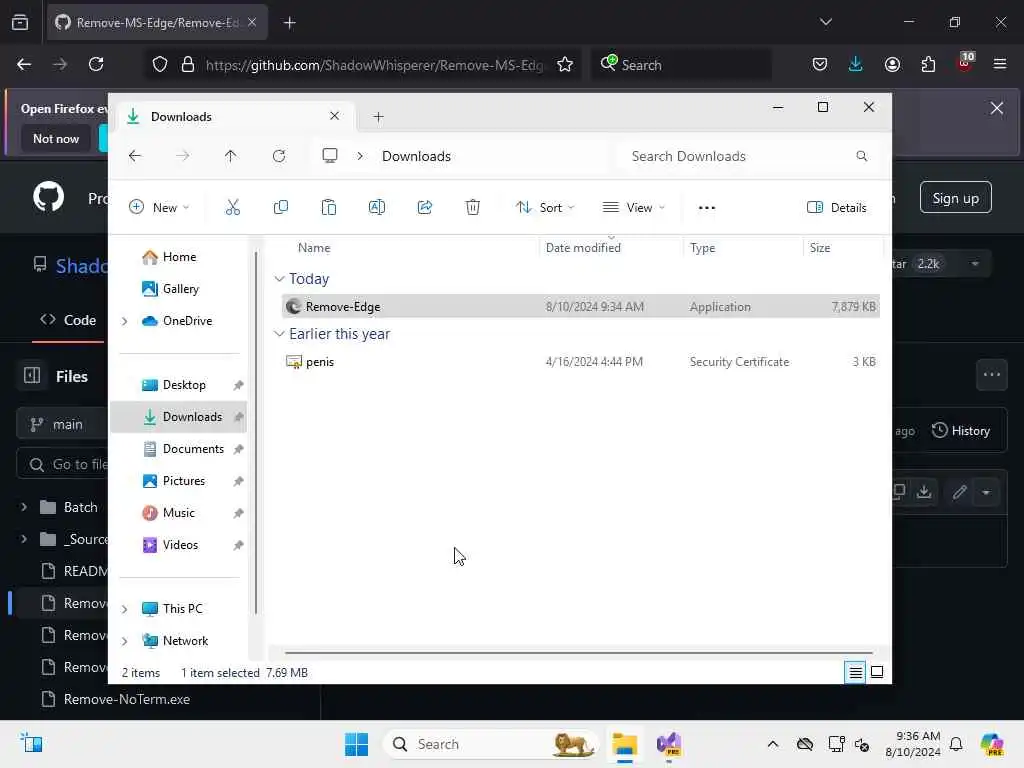
Task: Expand Network in navigation pane
Action: pyautogui.click(x=124, y=641)
